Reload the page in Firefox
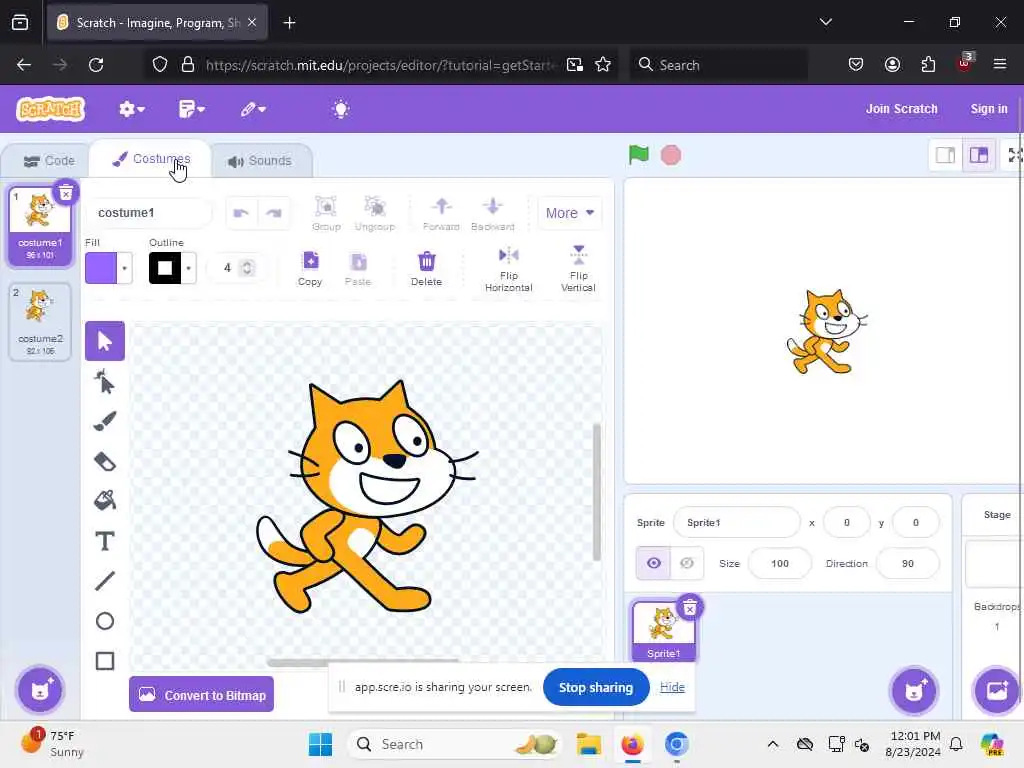 (96, 65)
